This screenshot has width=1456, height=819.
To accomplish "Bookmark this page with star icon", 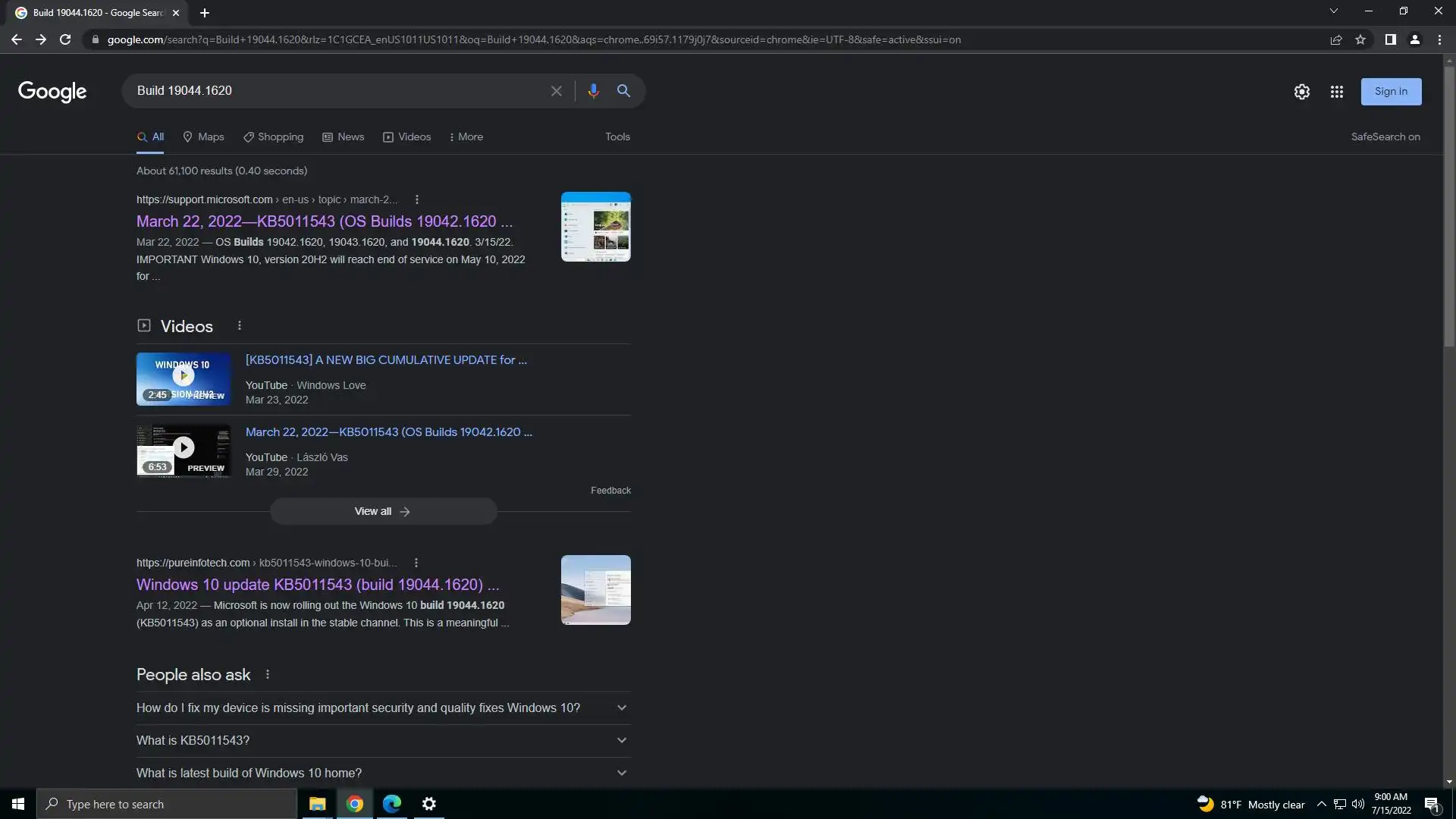I will click(x=1360, y=39).
